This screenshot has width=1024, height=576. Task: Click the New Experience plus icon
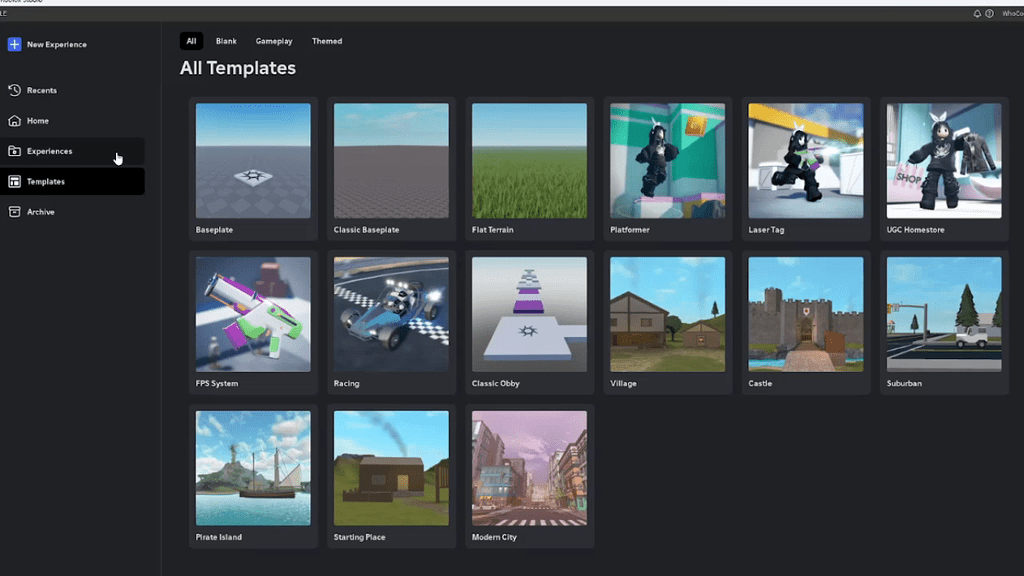click(14, 44)
